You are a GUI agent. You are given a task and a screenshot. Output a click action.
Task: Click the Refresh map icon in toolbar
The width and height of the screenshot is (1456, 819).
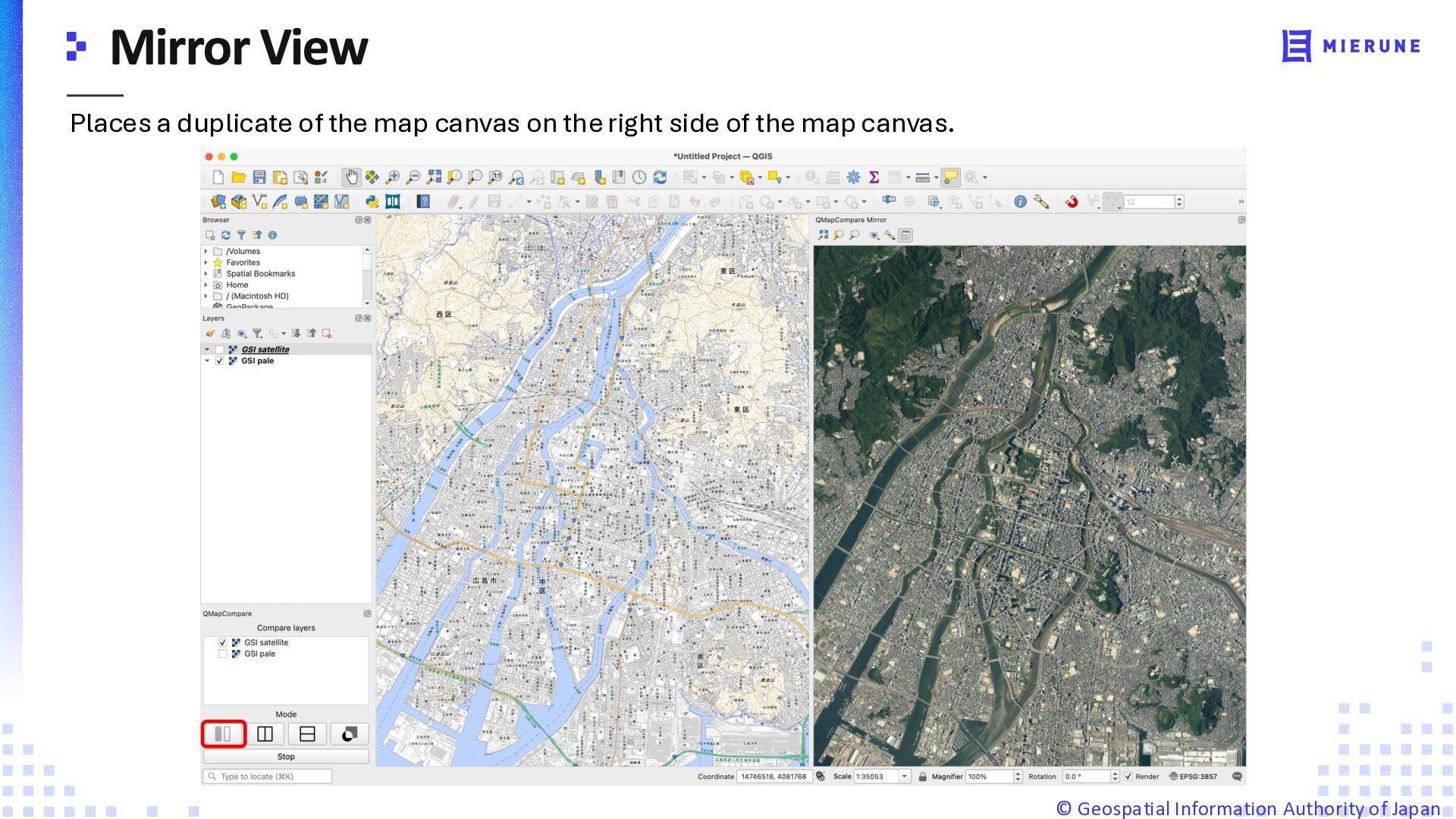pyautogui.click(x=660, y=177)
